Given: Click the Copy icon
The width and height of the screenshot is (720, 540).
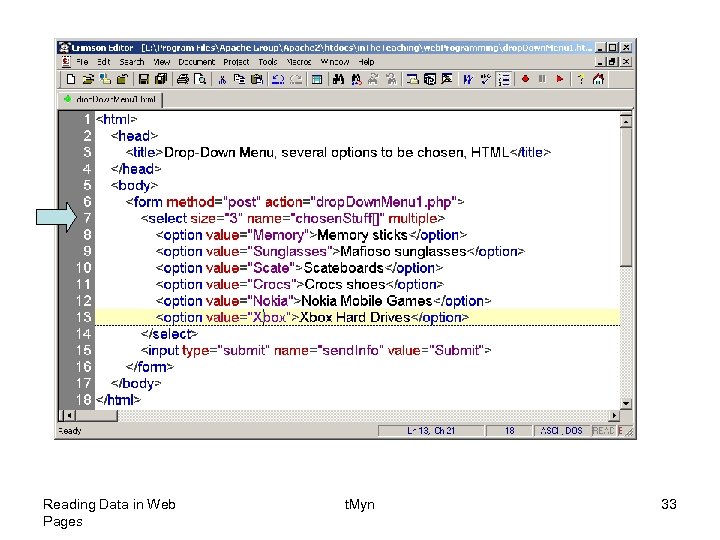Looking at the screenshot, I should [239, 79].
